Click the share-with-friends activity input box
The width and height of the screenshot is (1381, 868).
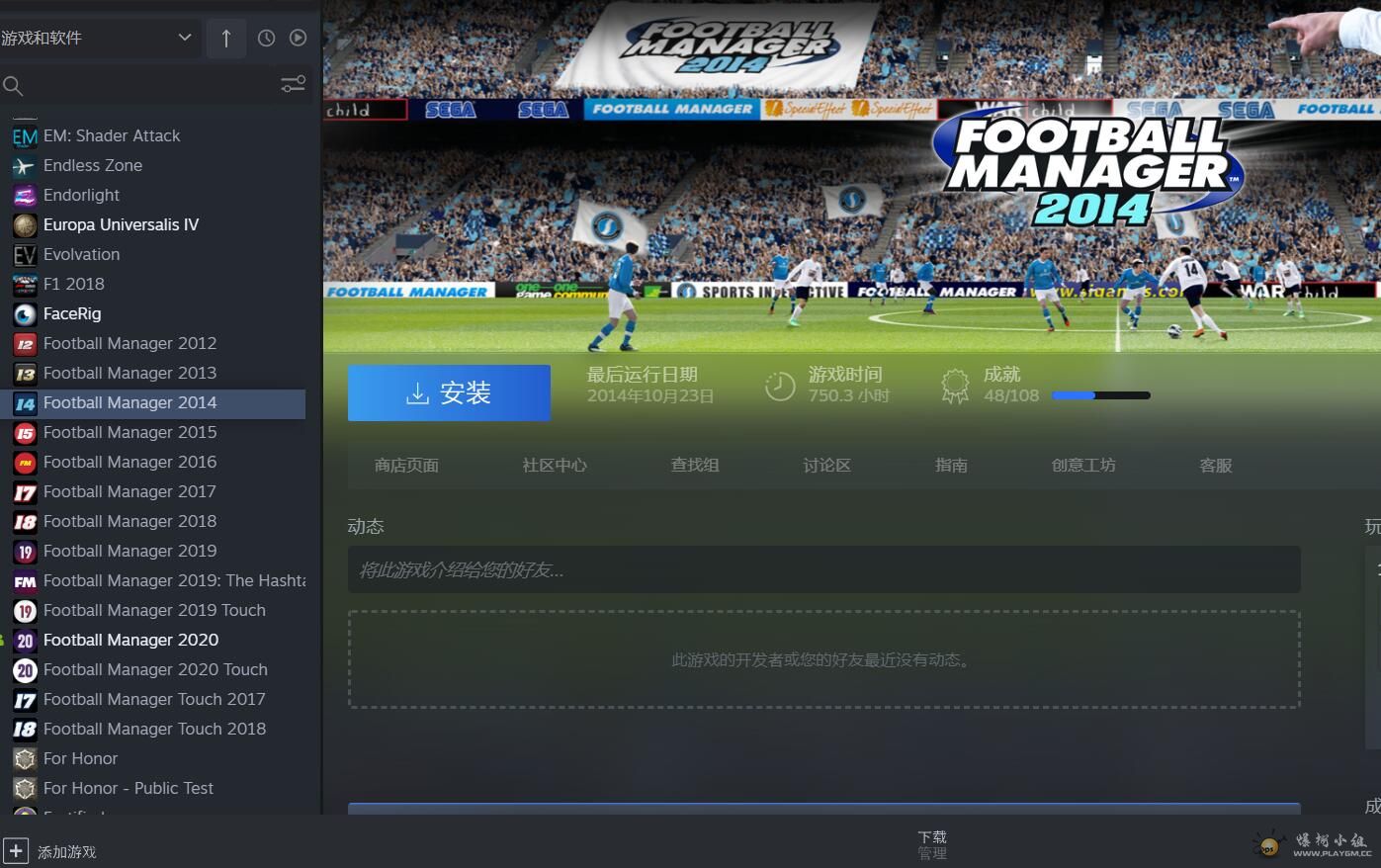823,569
